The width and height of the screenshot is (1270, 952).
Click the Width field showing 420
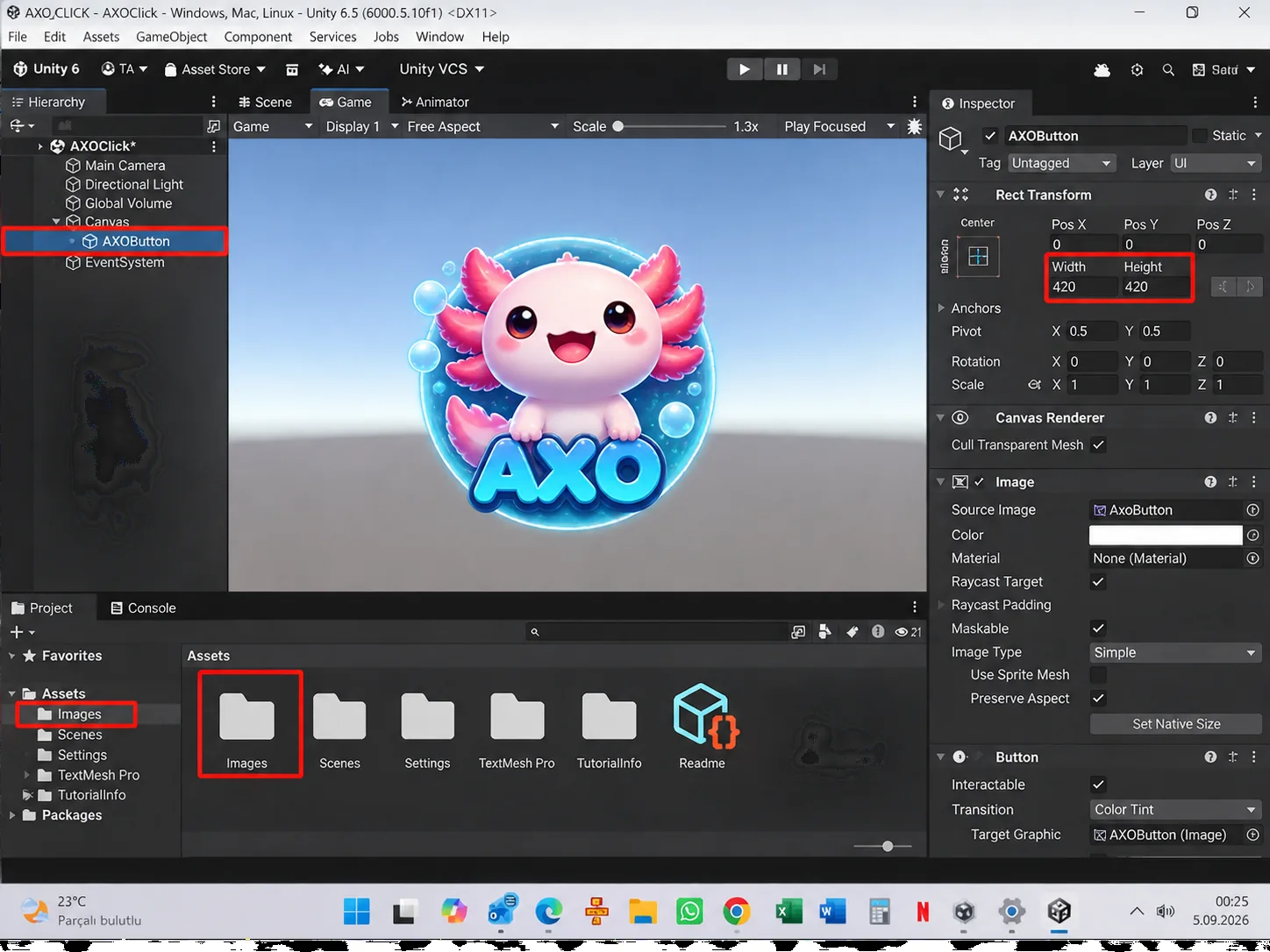(1083, 287)
